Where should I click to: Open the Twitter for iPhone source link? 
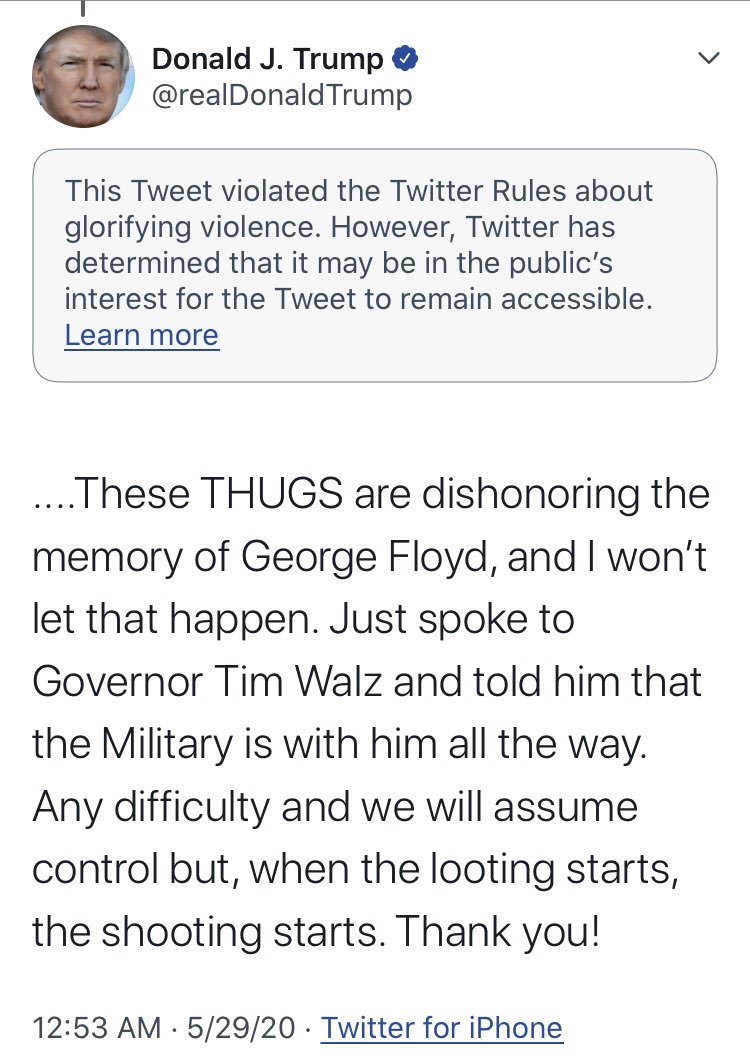pyautogui.click(x=442, y=1027)
